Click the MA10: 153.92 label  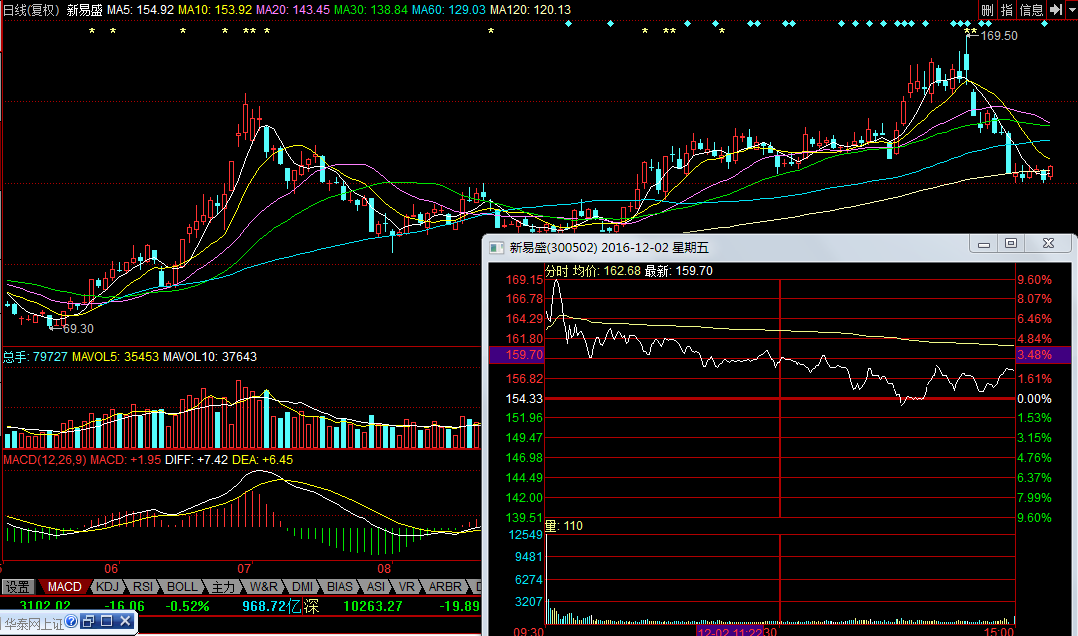214,10
